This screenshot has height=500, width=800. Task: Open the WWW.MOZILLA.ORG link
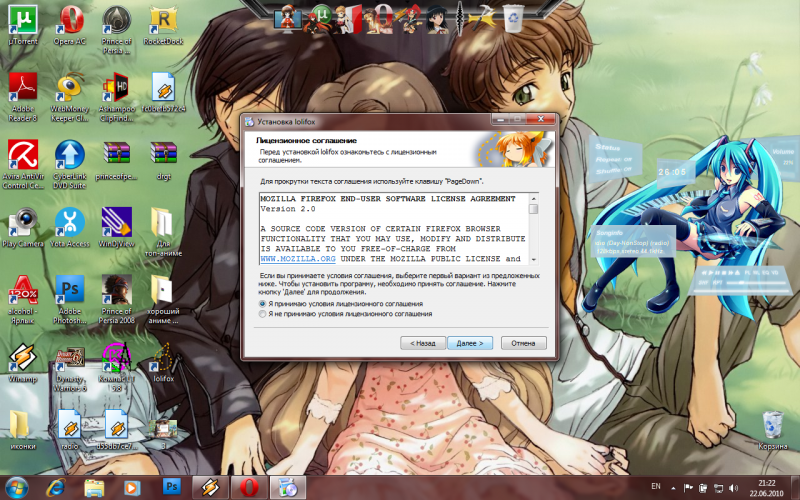(x=298, y=259)
